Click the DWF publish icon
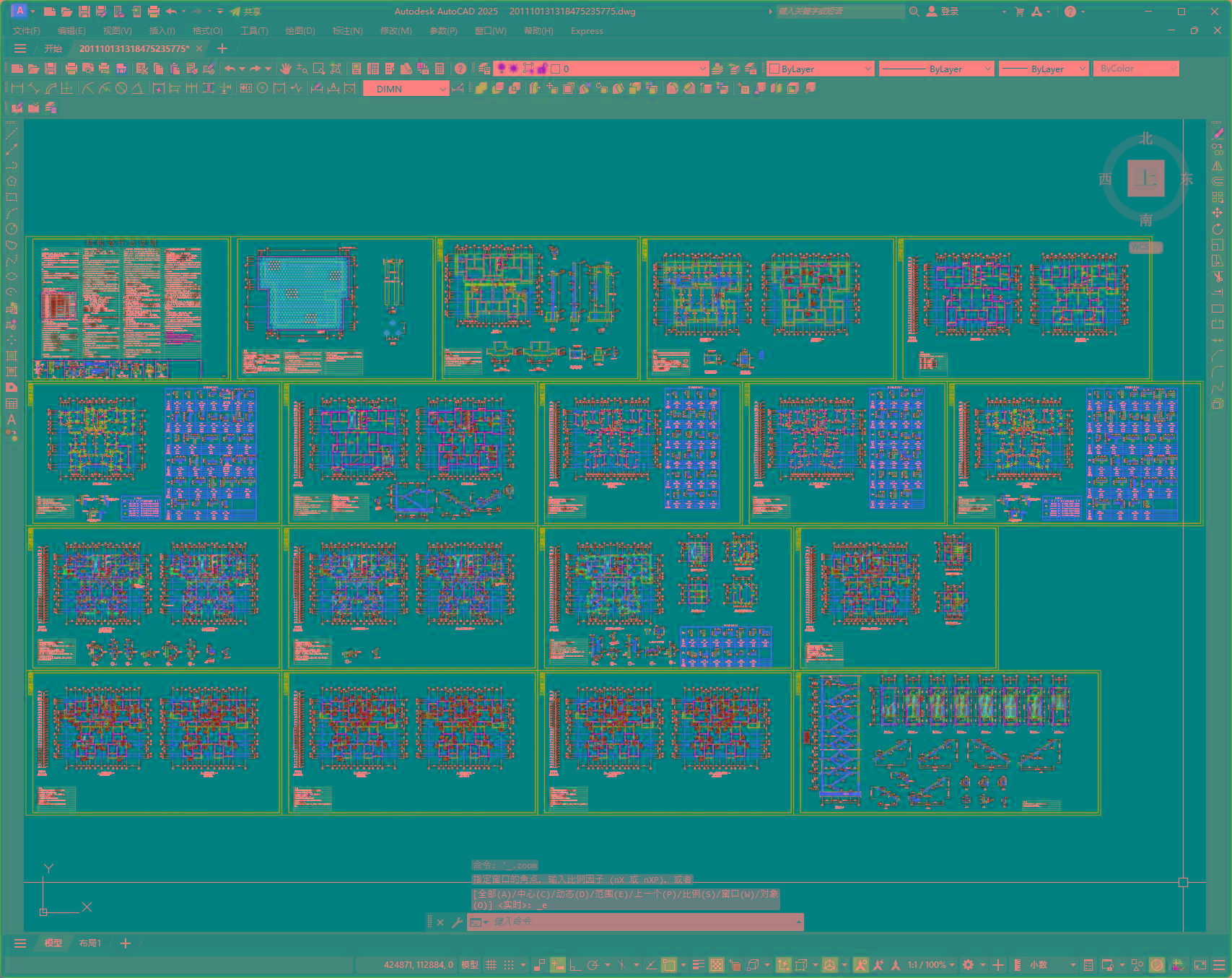The height and width of the screenshot is (978, 1232). pos(121,69)
